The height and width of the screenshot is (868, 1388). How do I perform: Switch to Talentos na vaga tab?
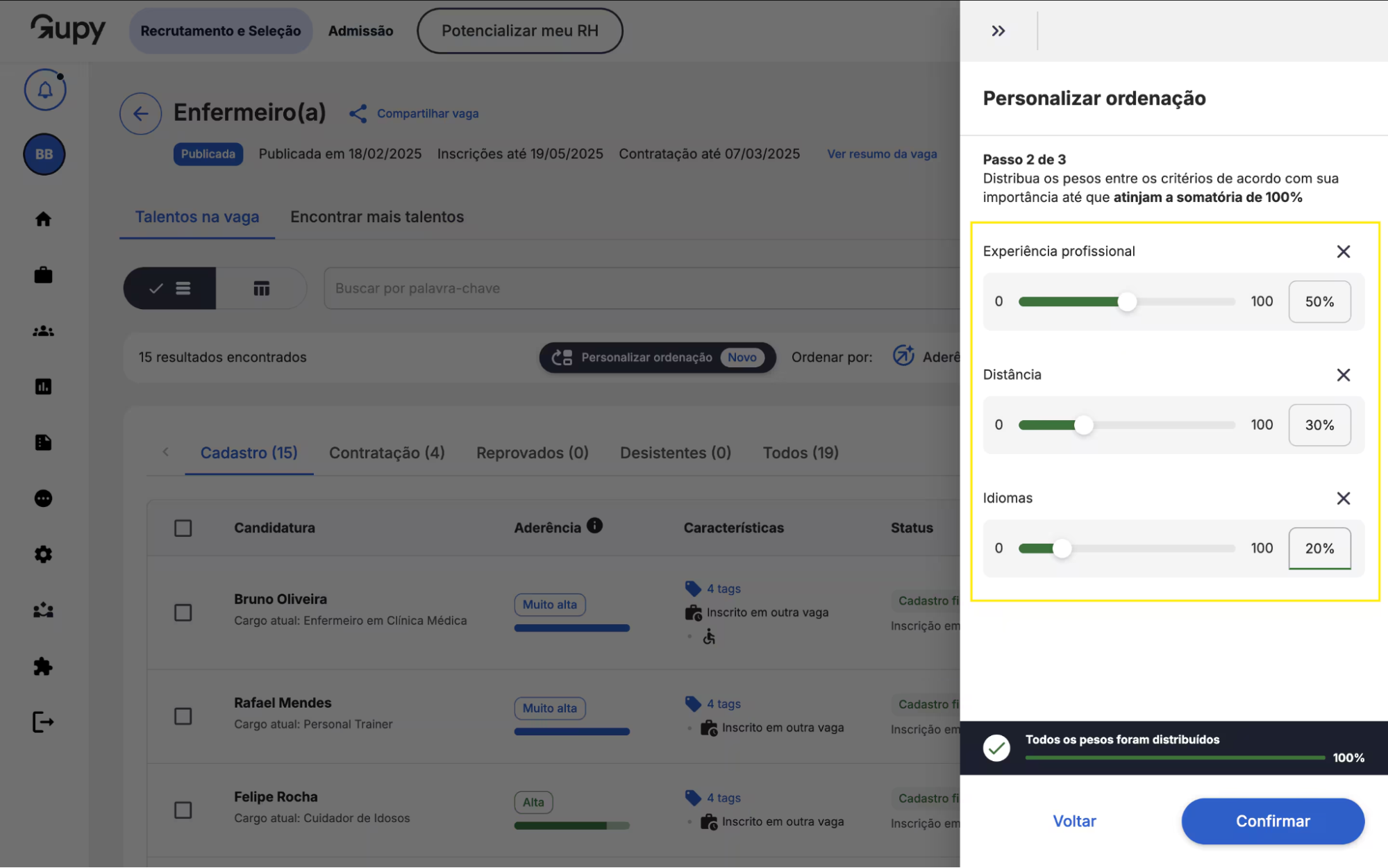(197, 217)
